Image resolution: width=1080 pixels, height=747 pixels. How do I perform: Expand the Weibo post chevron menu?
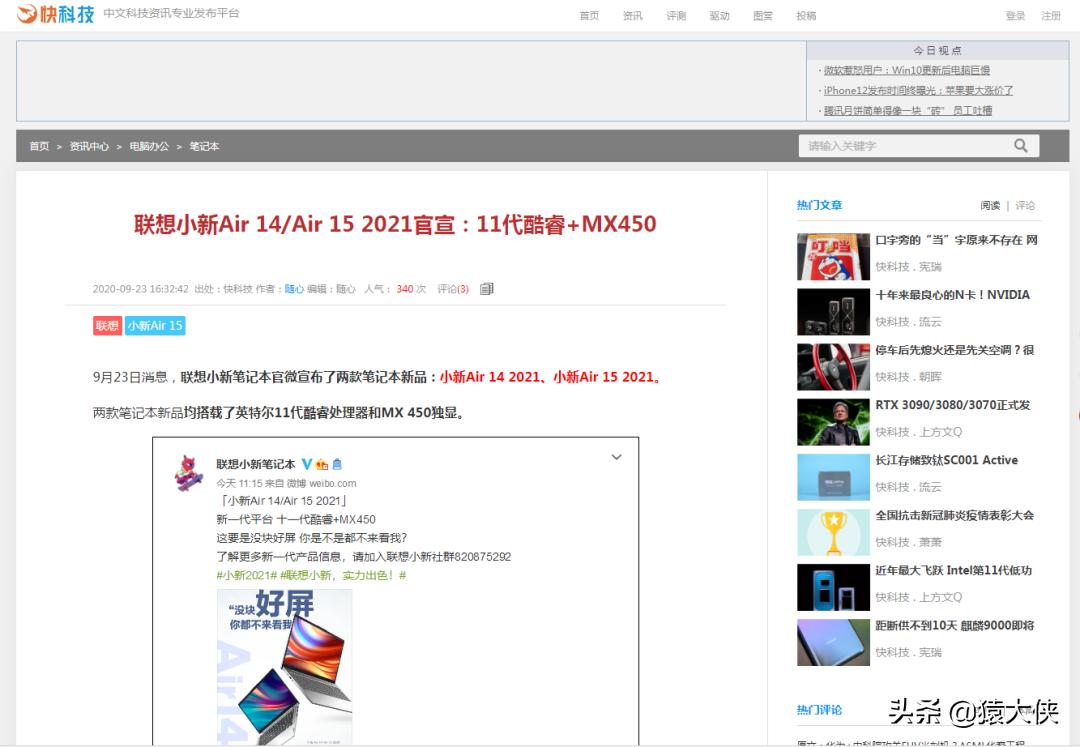point(616,456)
